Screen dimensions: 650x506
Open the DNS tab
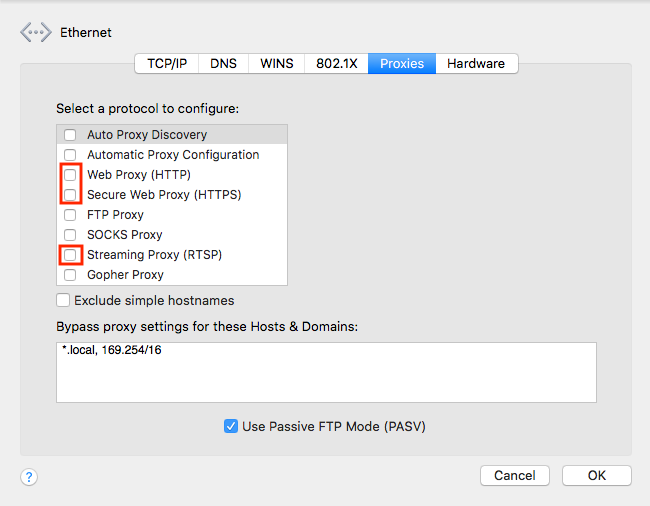coord(223,63)
